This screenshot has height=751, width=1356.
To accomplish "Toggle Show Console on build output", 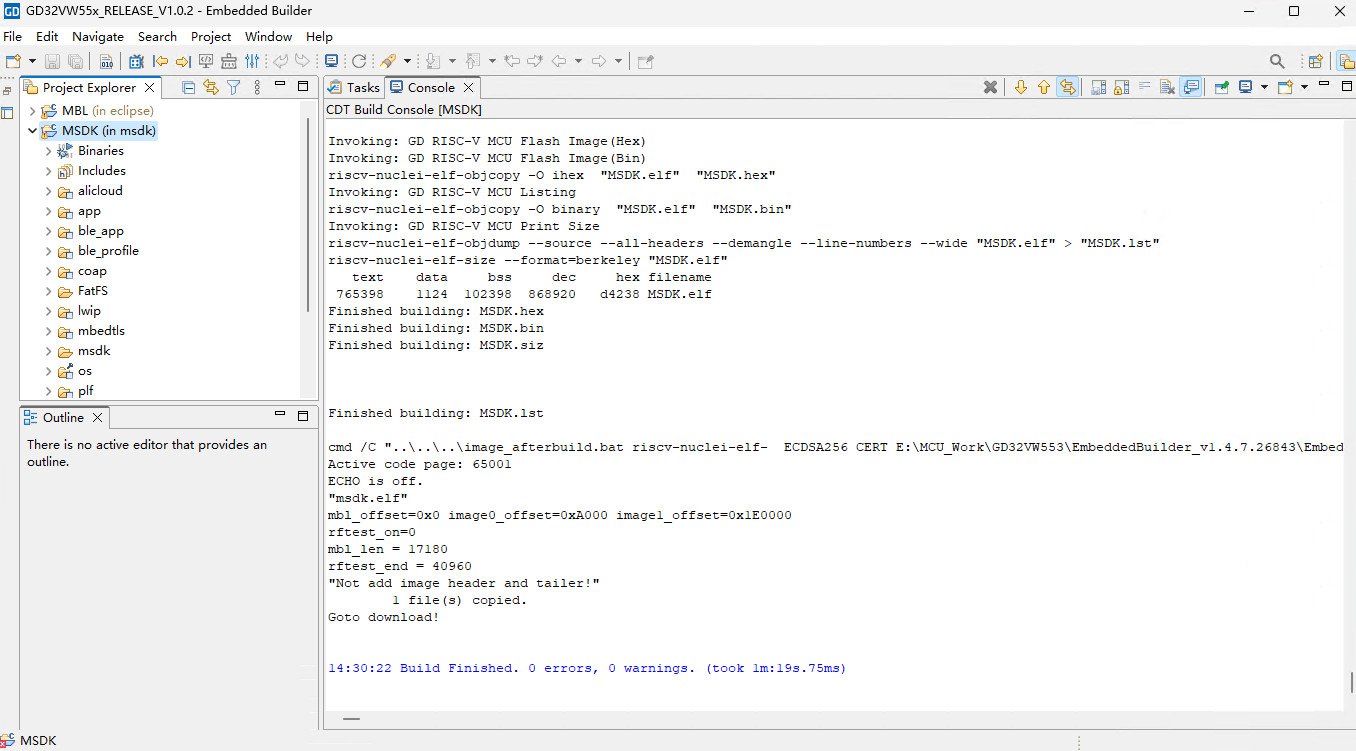I will pos(1190,88).
